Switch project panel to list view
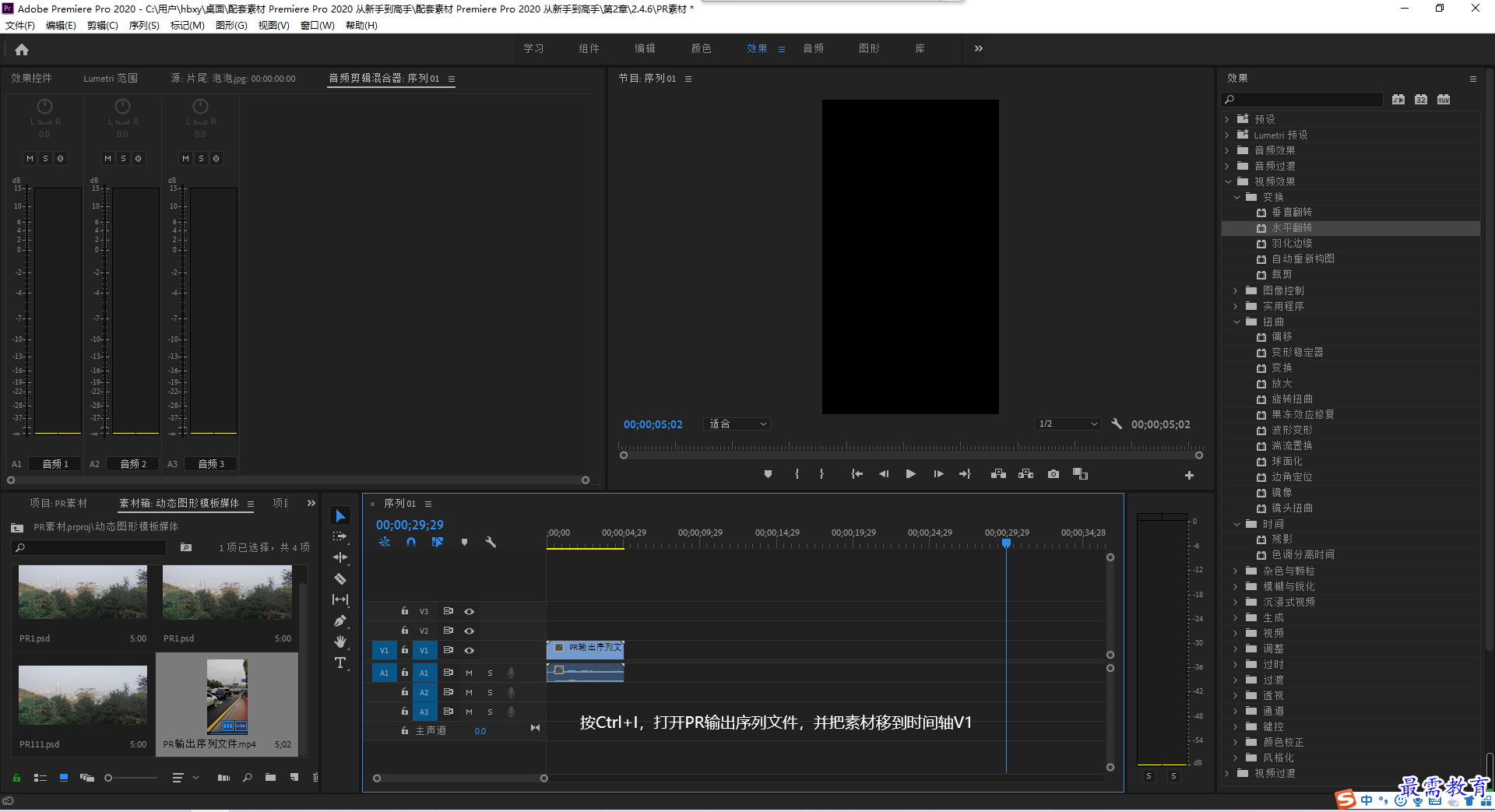 pyautogui.click(x=40, y=777)
